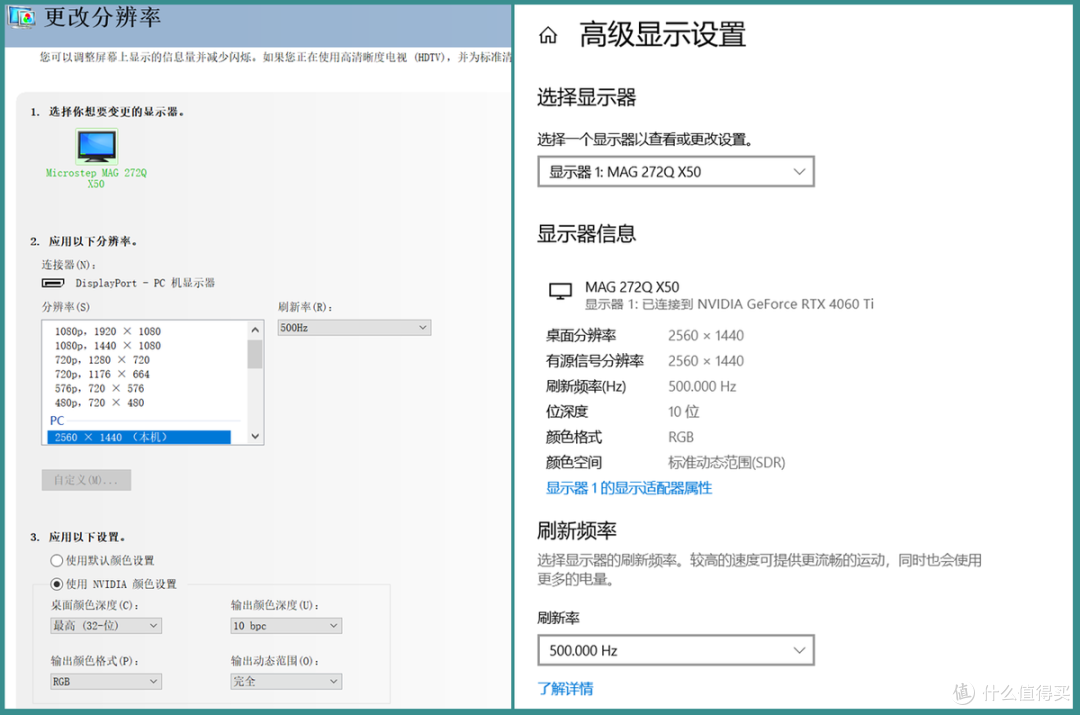Select the Microstep MAG 272Q X50 monitor icon

coord(96,145)
